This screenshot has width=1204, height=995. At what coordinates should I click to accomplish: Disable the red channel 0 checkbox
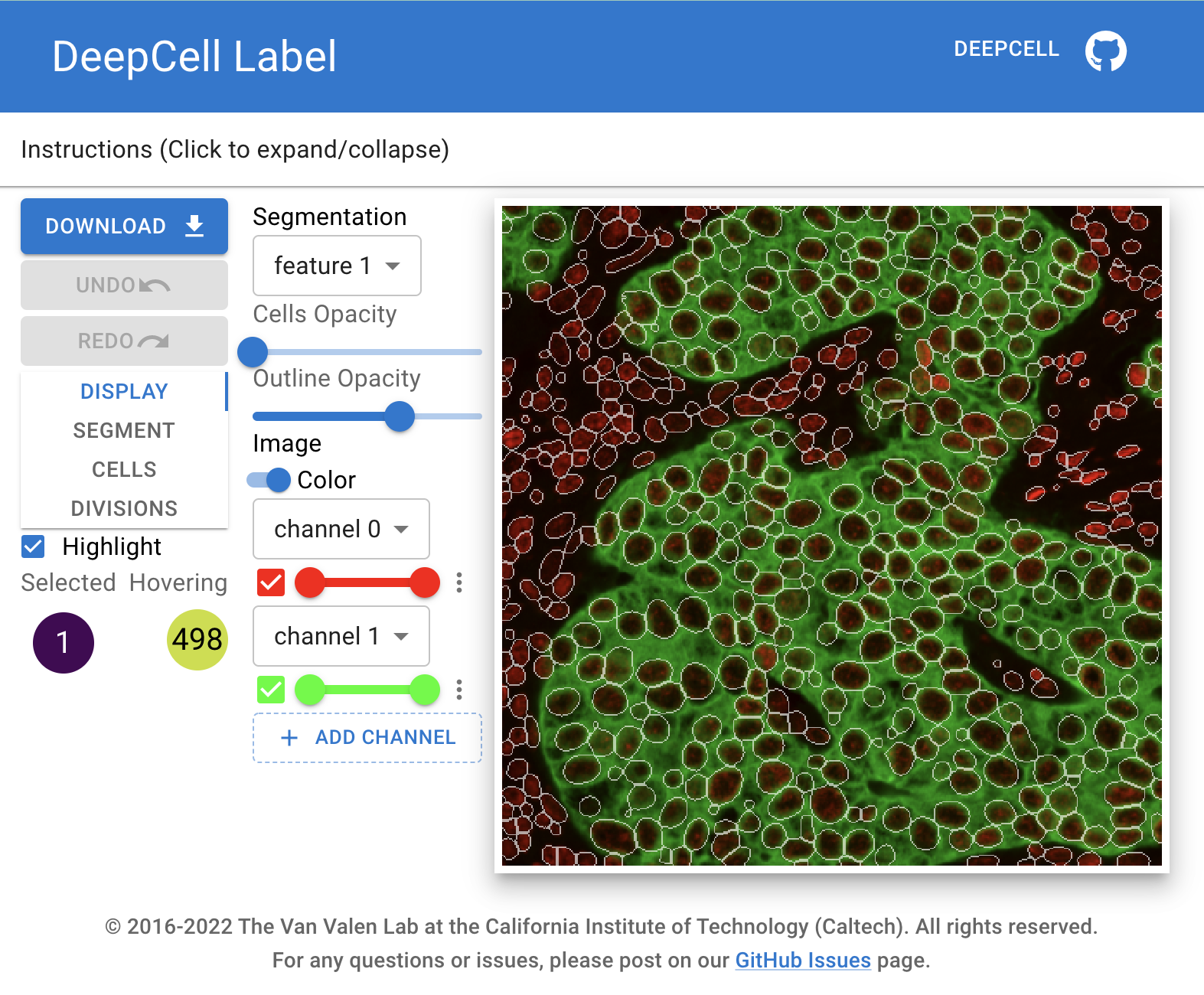[x=271, y=582]
